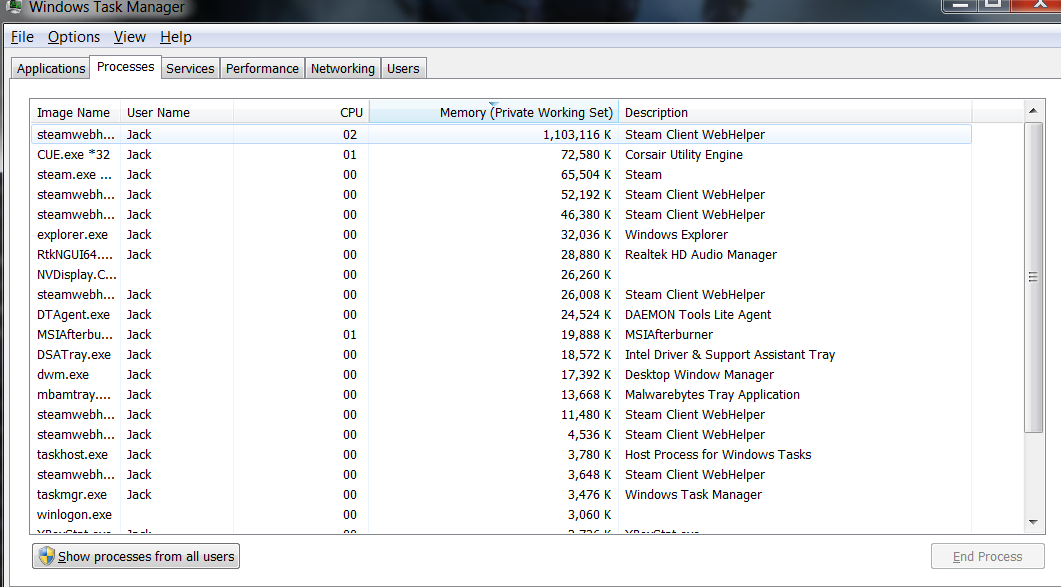Switch to the Services tab
The width and height of the screenshot is (1061, 587).
(x=190, y=67)
